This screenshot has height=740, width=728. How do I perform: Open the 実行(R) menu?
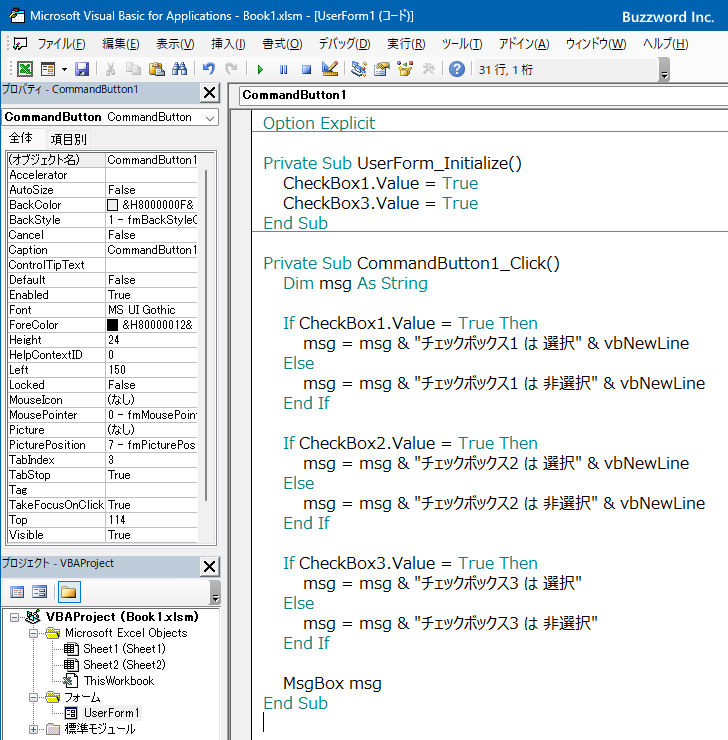tap(406, 44)
